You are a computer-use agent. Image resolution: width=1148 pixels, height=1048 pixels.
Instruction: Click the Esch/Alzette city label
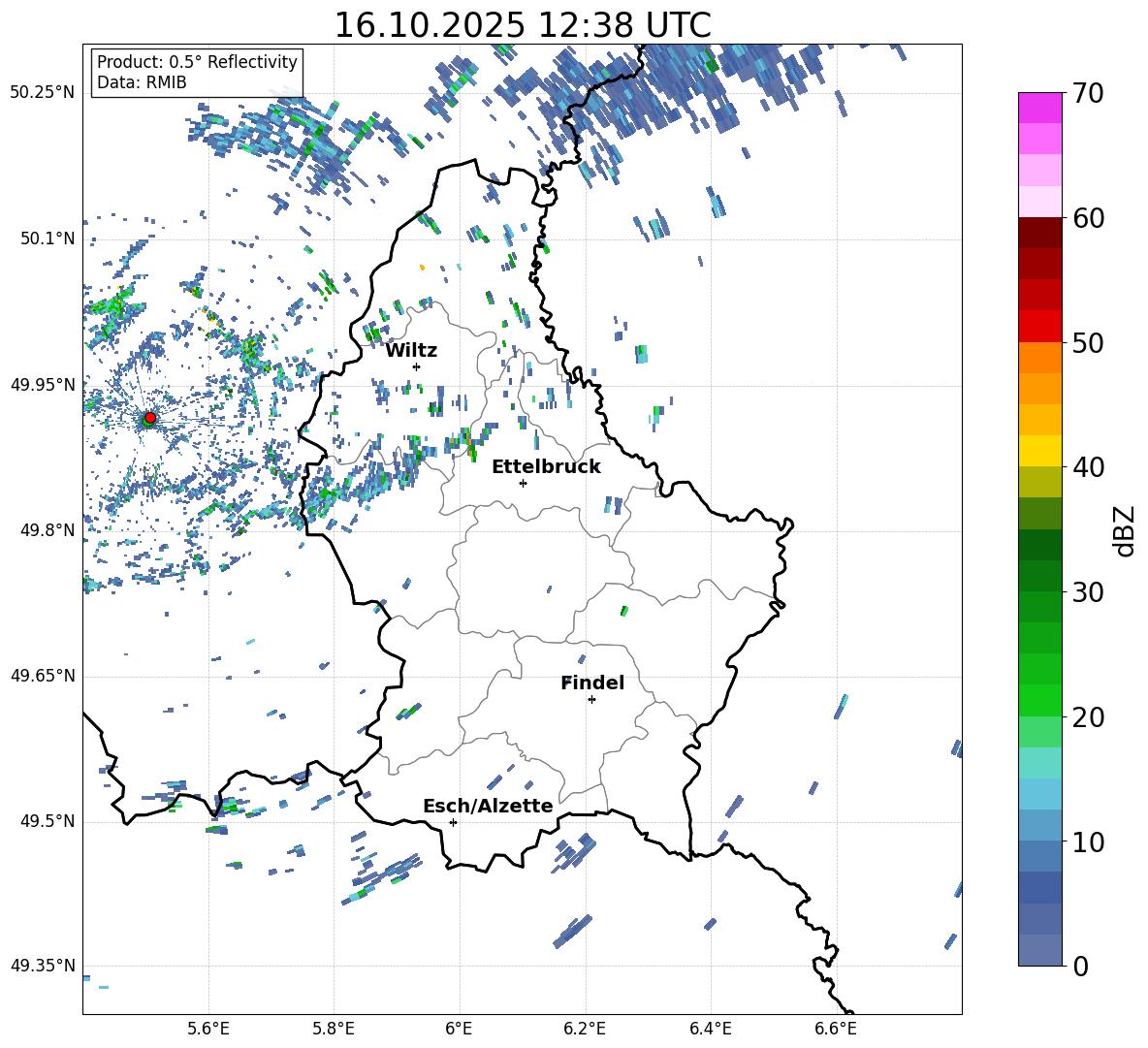point(488,806)
